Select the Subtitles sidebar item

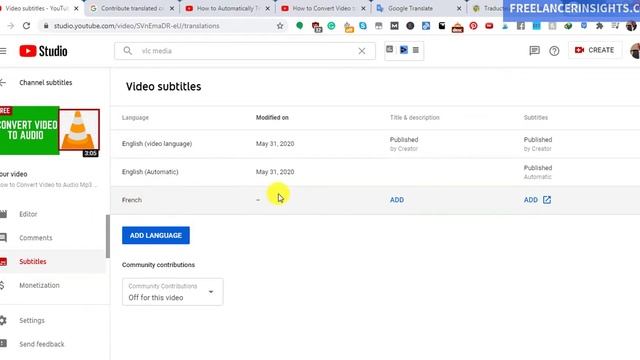pyautogui.click(x=33, y=261)
